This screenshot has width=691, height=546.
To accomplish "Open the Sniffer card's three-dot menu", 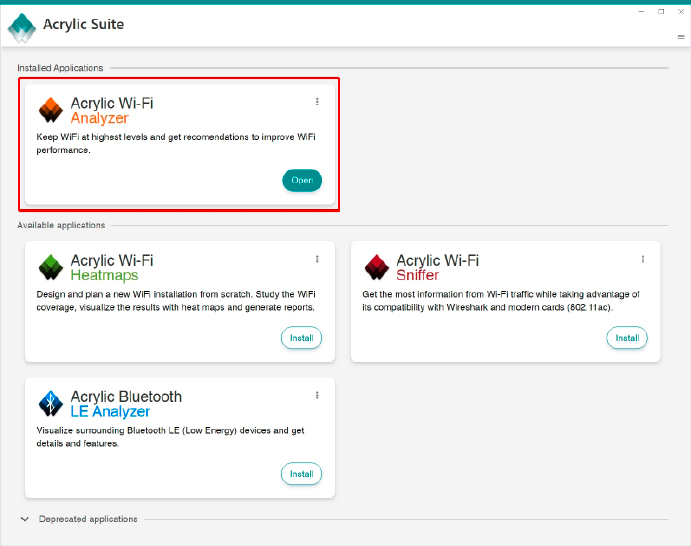I will tap(643, 259).
